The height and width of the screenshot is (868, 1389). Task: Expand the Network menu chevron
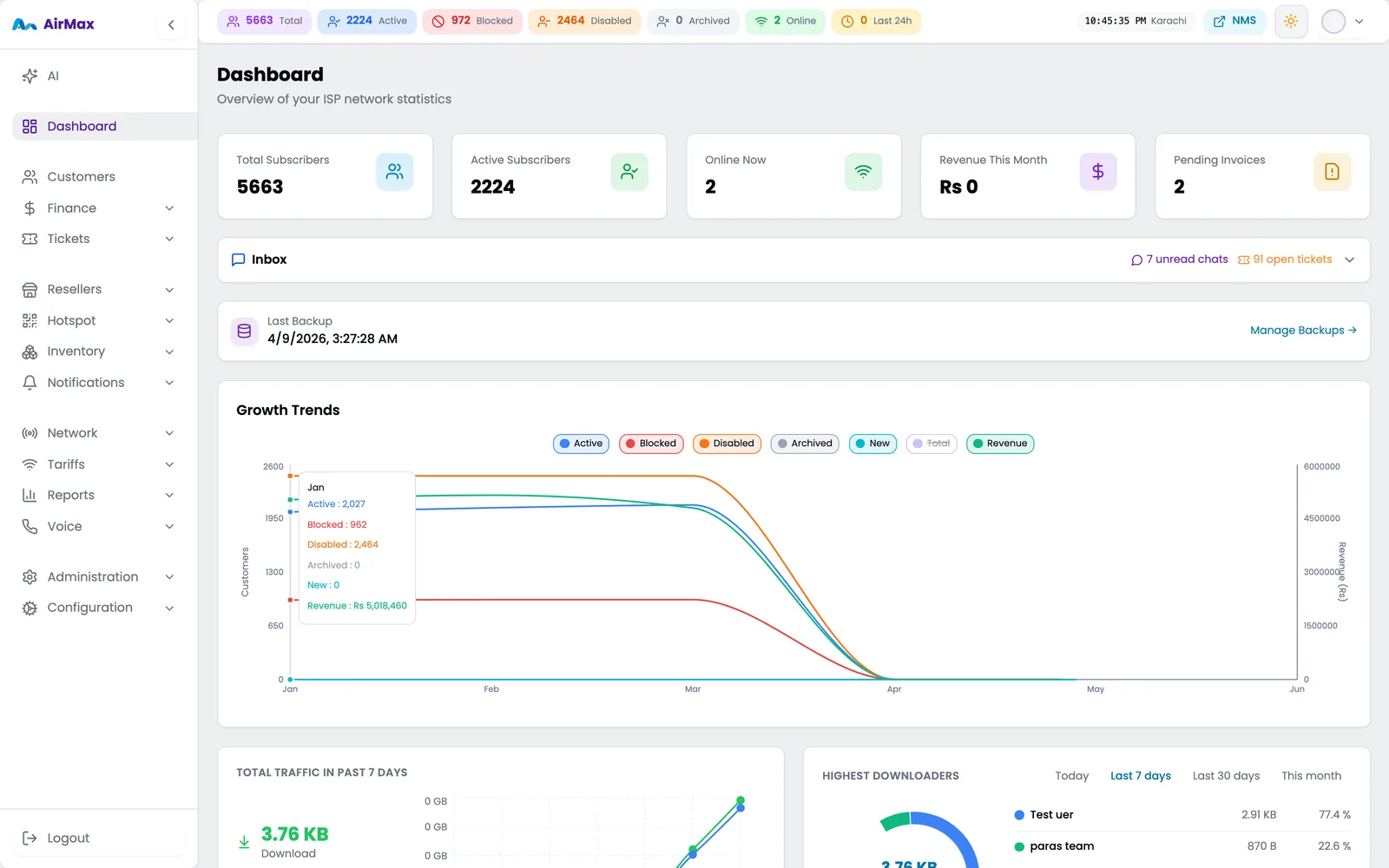[170, 433]
